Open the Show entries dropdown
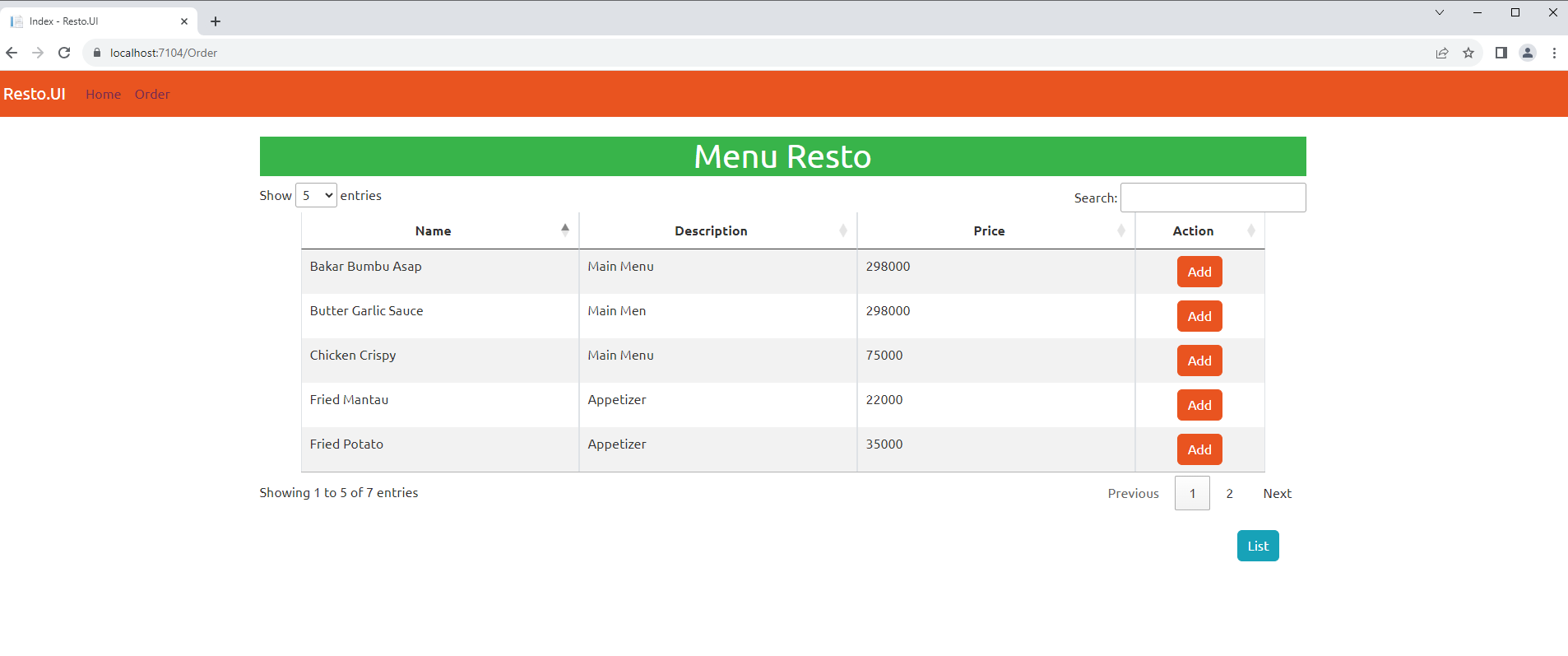 (x=316, y=195)
